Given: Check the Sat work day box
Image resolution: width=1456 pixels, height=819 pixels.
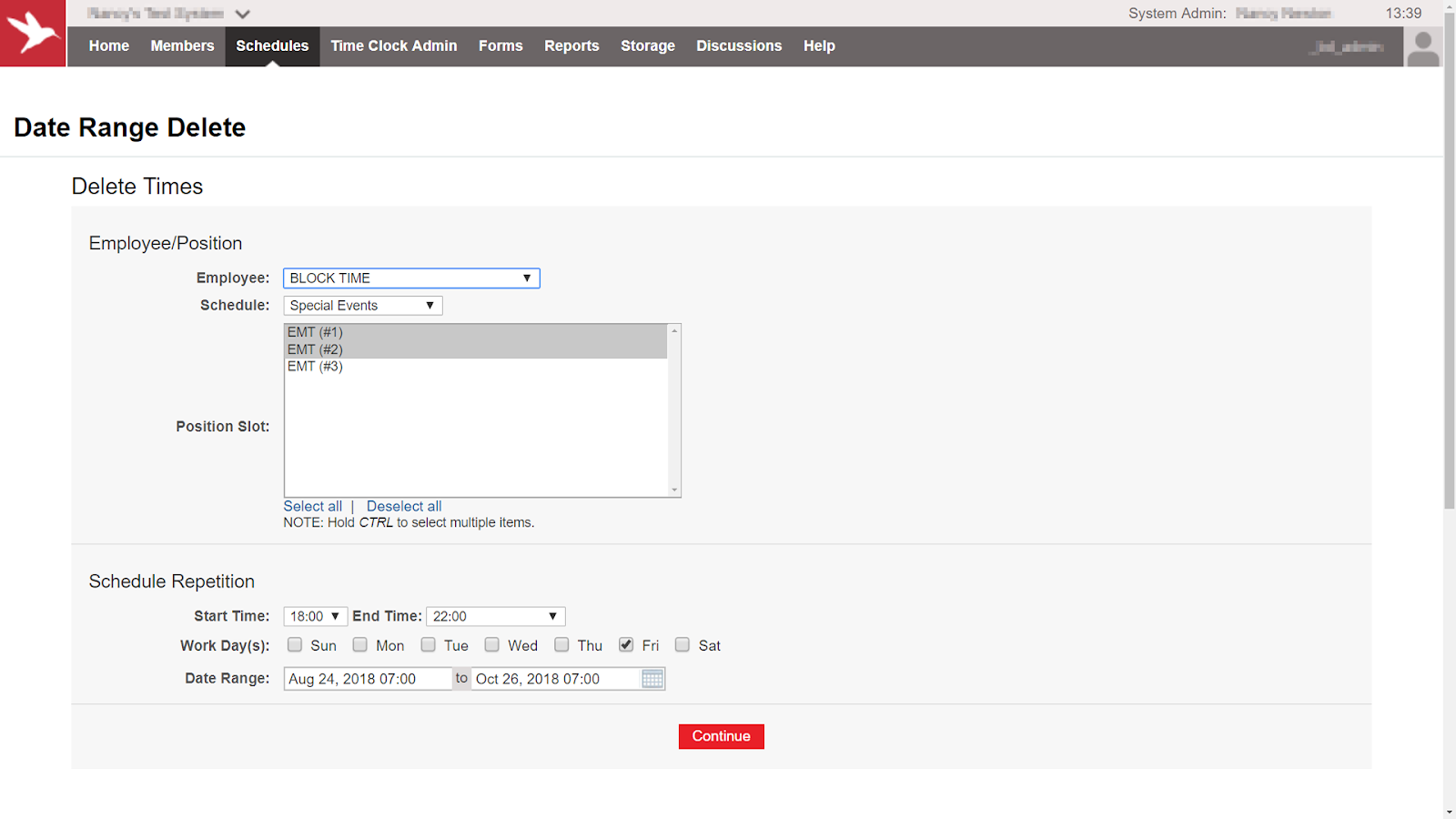Looking at the screenshot, I should (682, 645).
